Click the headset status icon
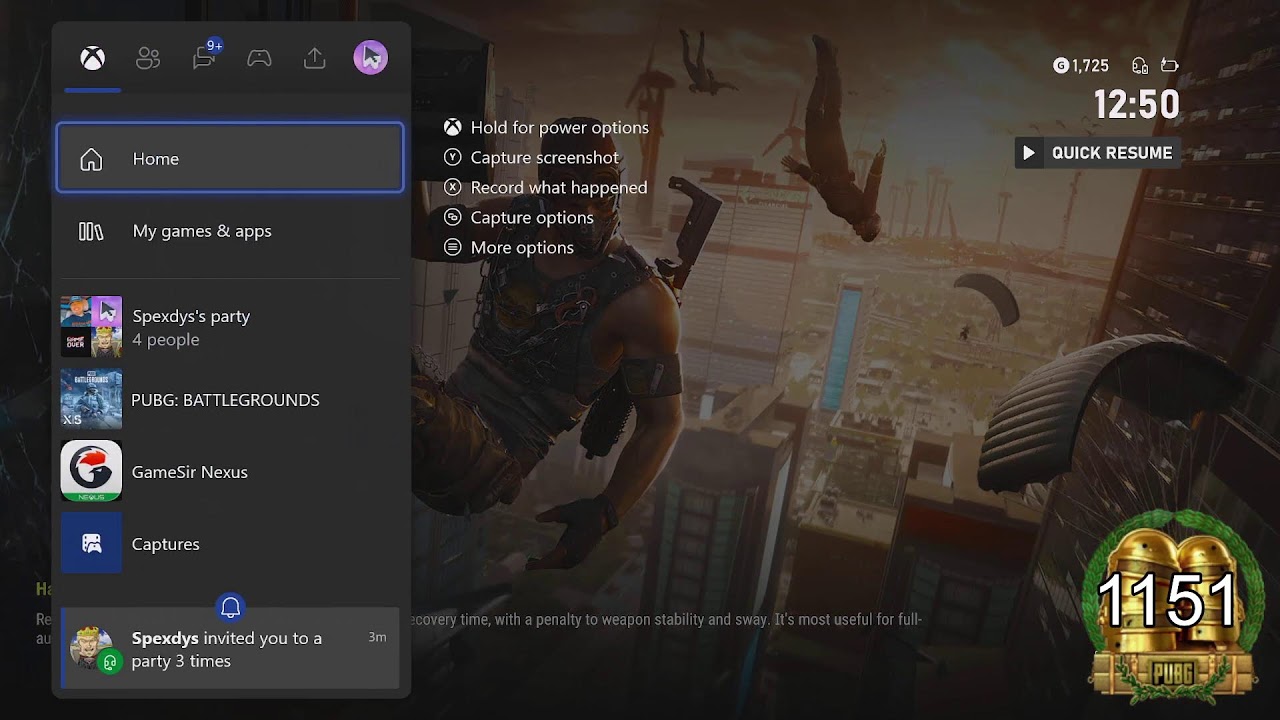 pyautogui.click(x=1140, y=66)
